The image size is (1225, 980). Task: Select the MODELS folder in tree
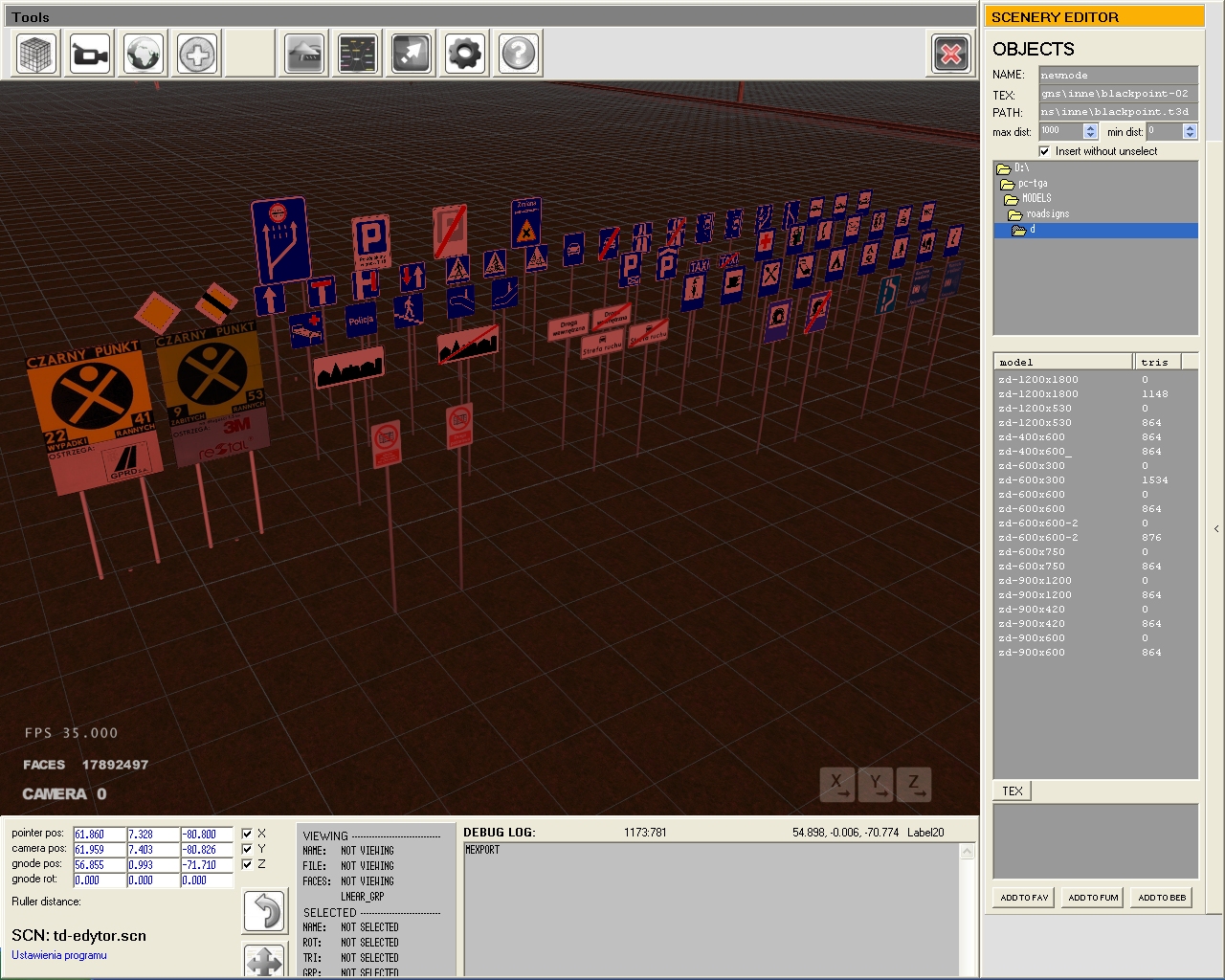coord(1036,199)
